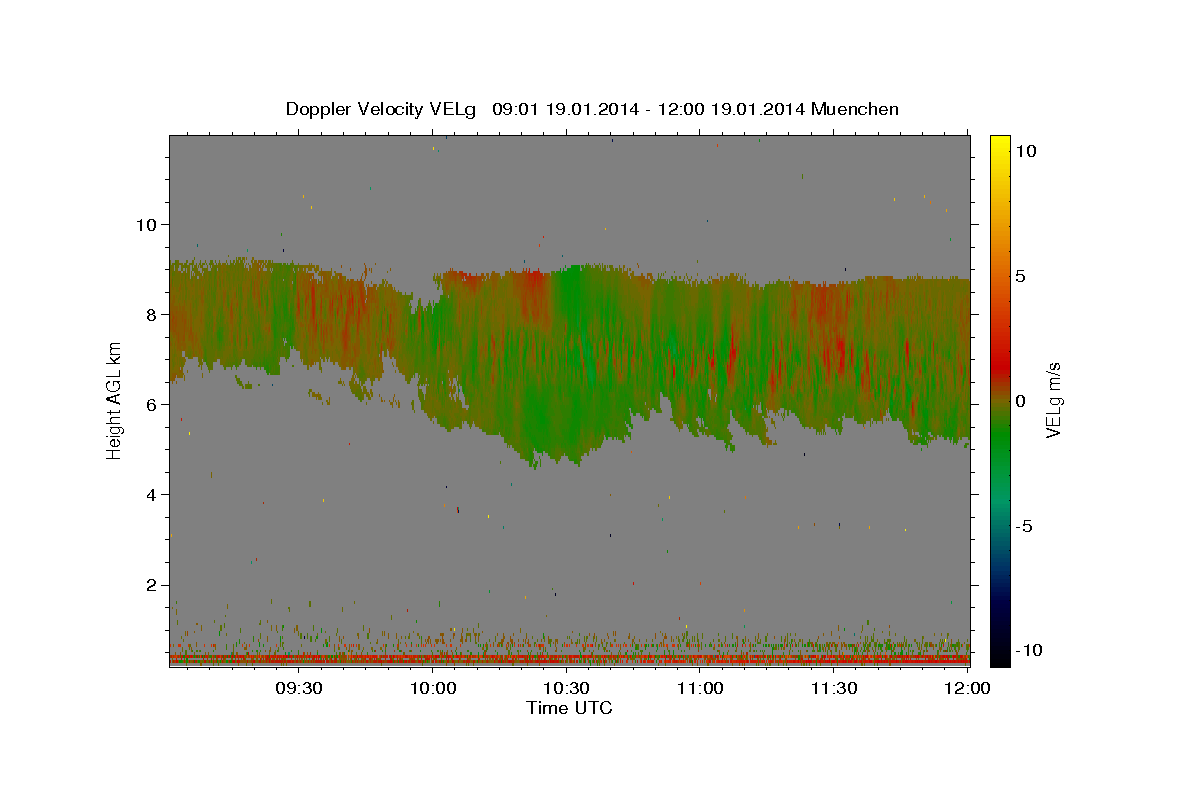1200x800 pixels.
Task: Click the 12:00 time tick label
Action: click(x=968, y=688)
